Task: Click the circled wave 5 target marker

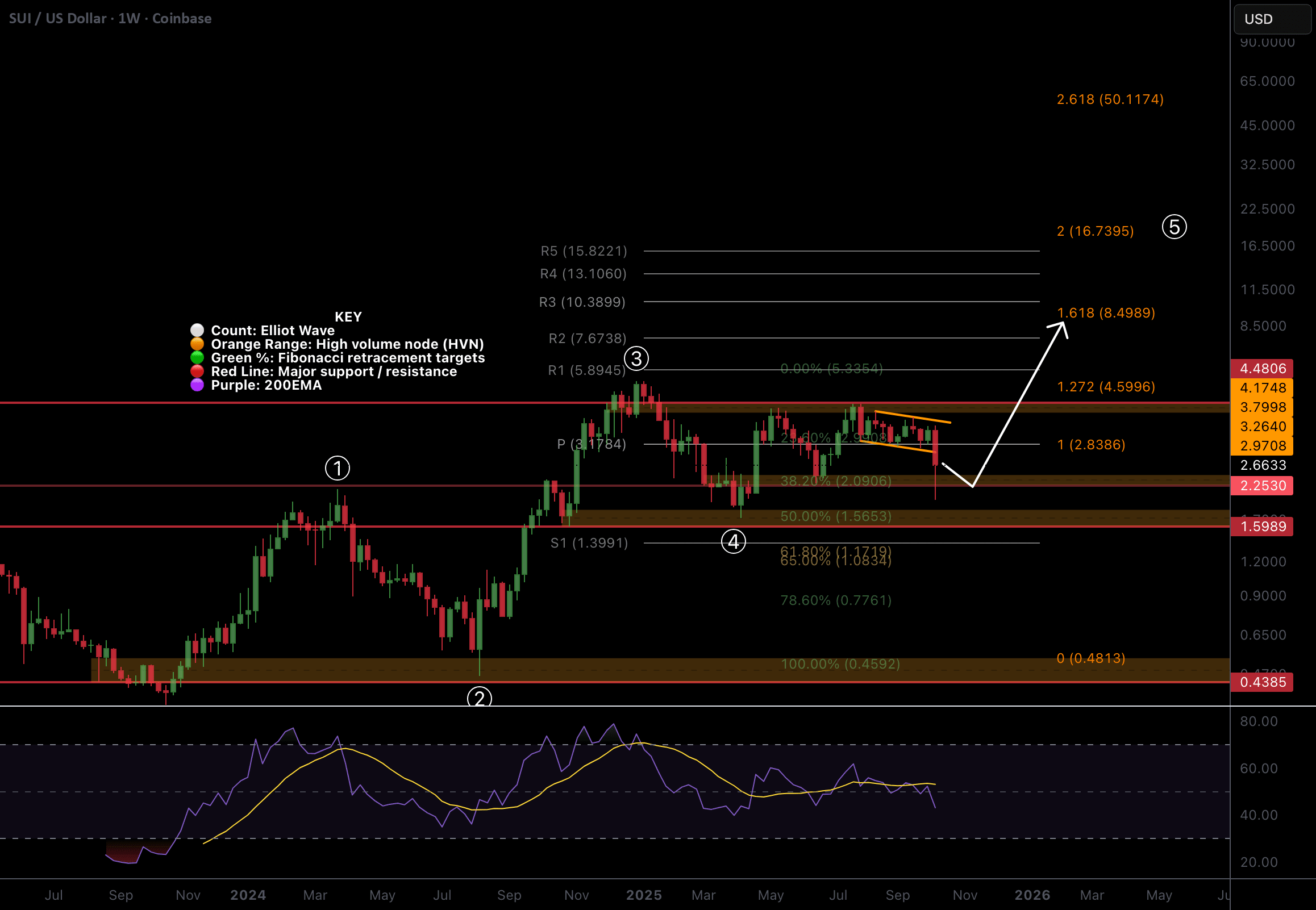Action: coord(1174,227)
